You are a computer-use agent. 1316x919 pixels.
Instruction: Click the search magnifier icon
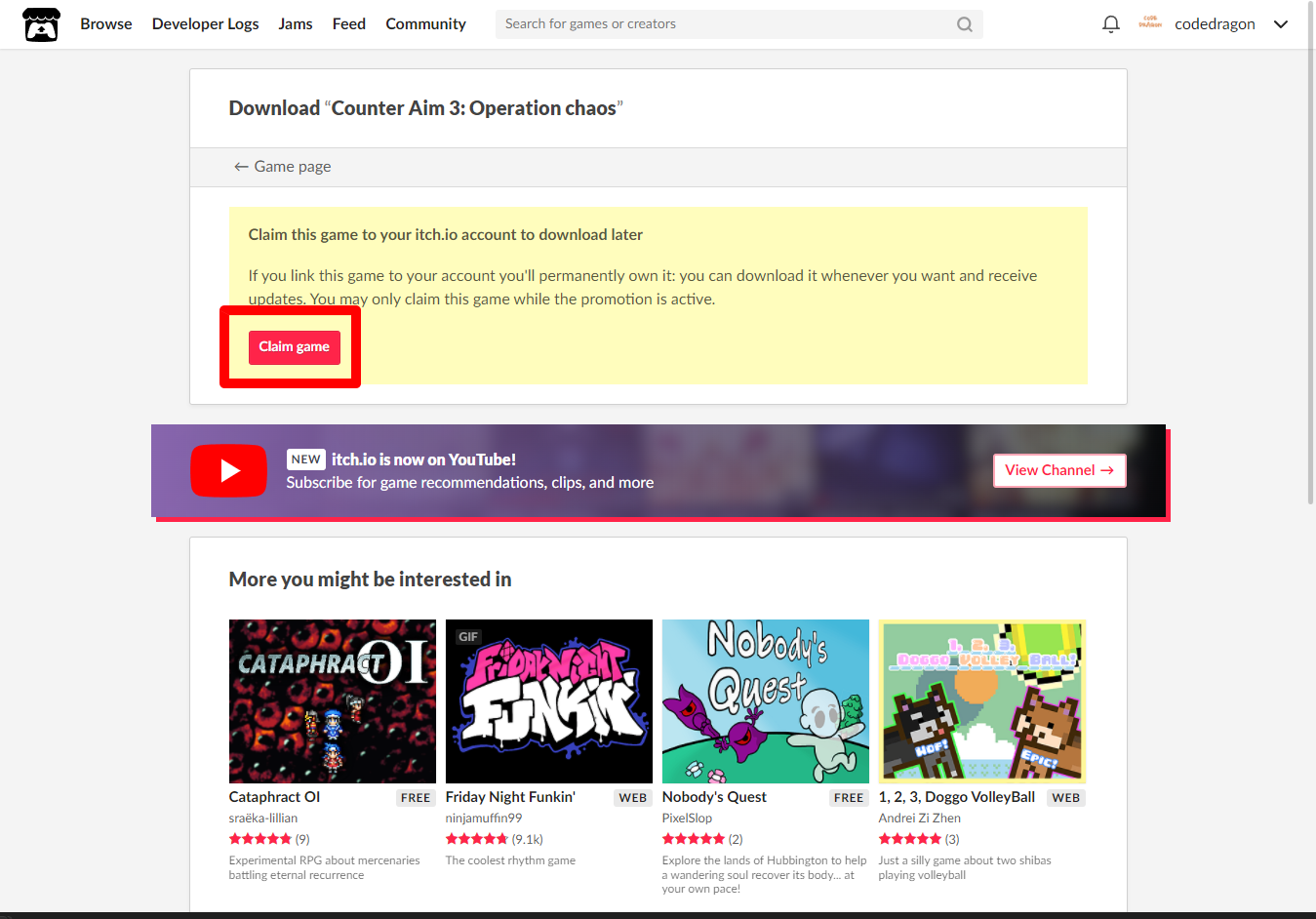(964, 24)
